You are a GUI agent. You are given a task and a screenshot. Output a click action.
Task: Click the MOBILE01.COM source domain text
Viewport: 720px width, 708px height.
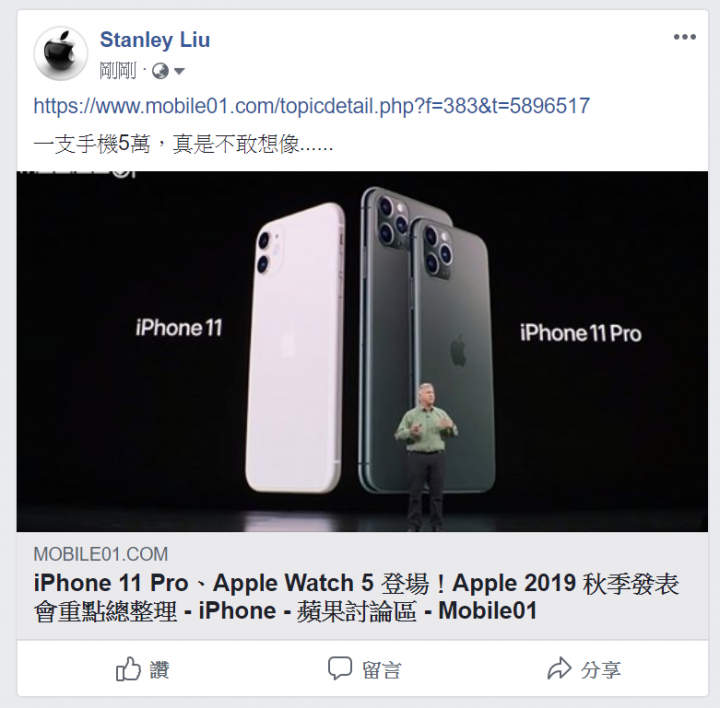tap(101, 554)
